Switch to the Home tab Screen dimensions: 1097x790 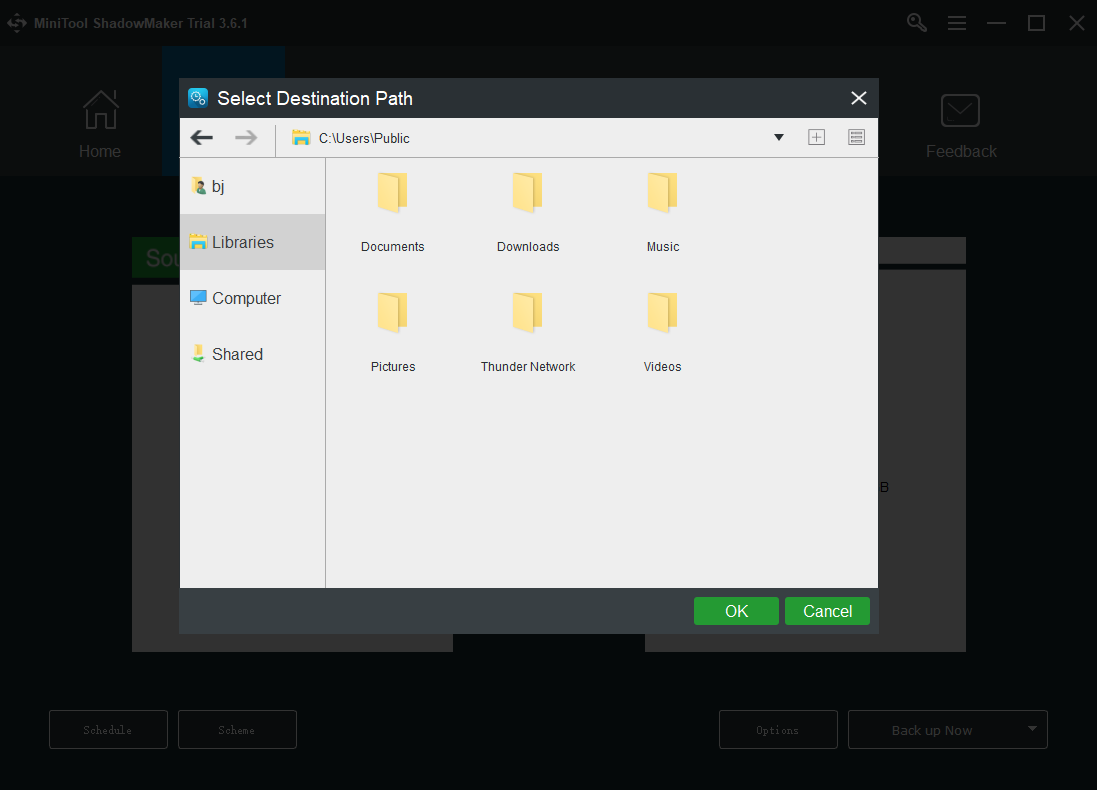[100, 124]
